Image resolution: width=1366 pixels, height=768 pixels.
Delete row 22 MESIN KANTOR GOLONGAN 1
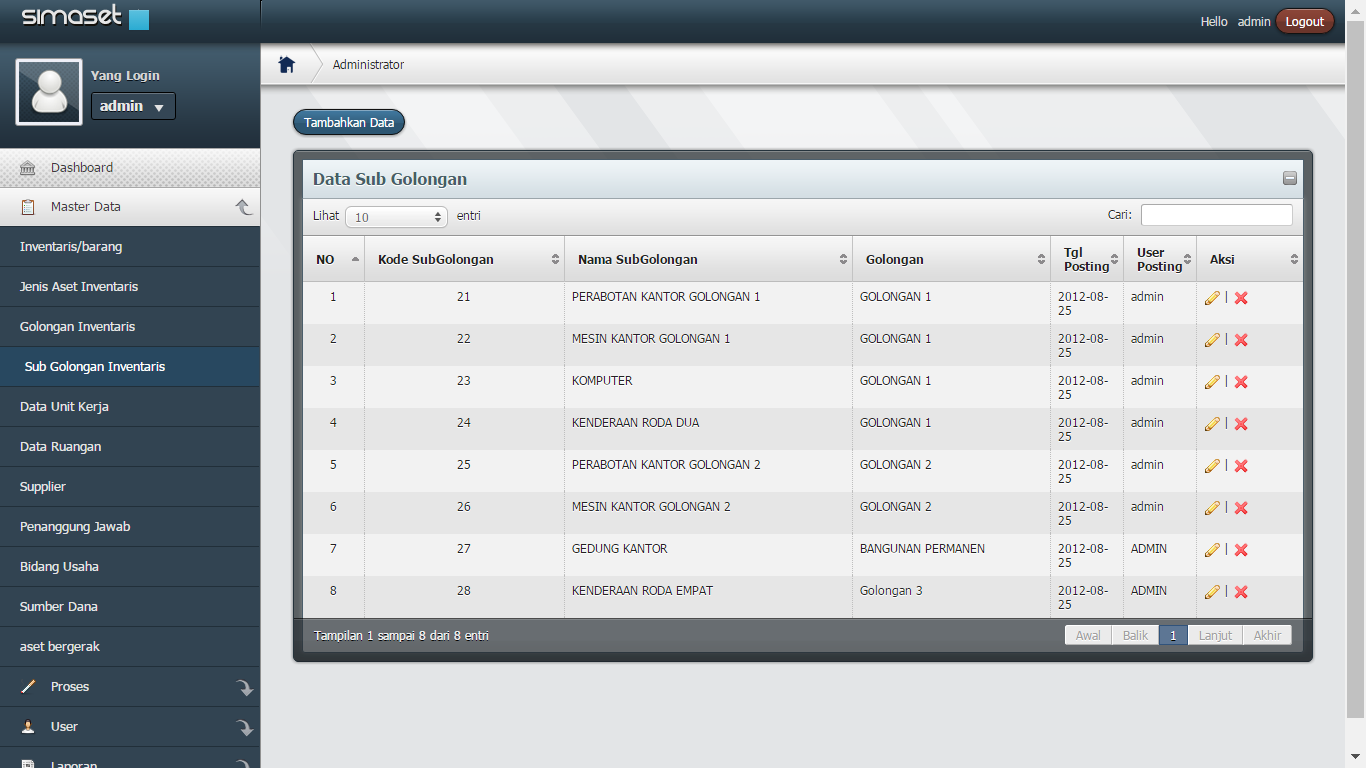point(1241,340)
